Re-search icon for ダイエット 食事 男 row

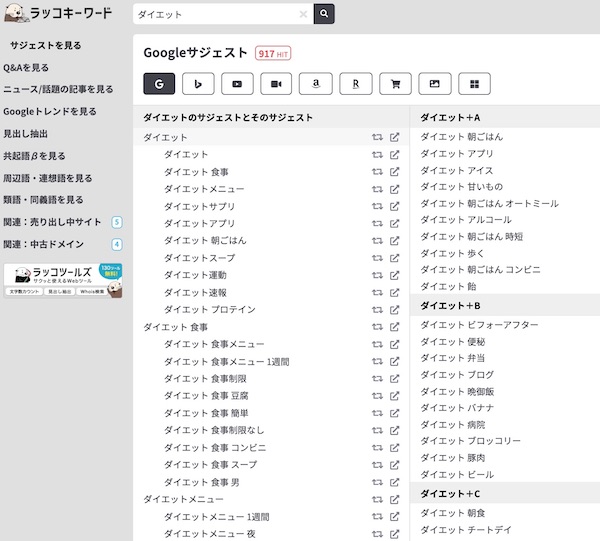(377, 482)
